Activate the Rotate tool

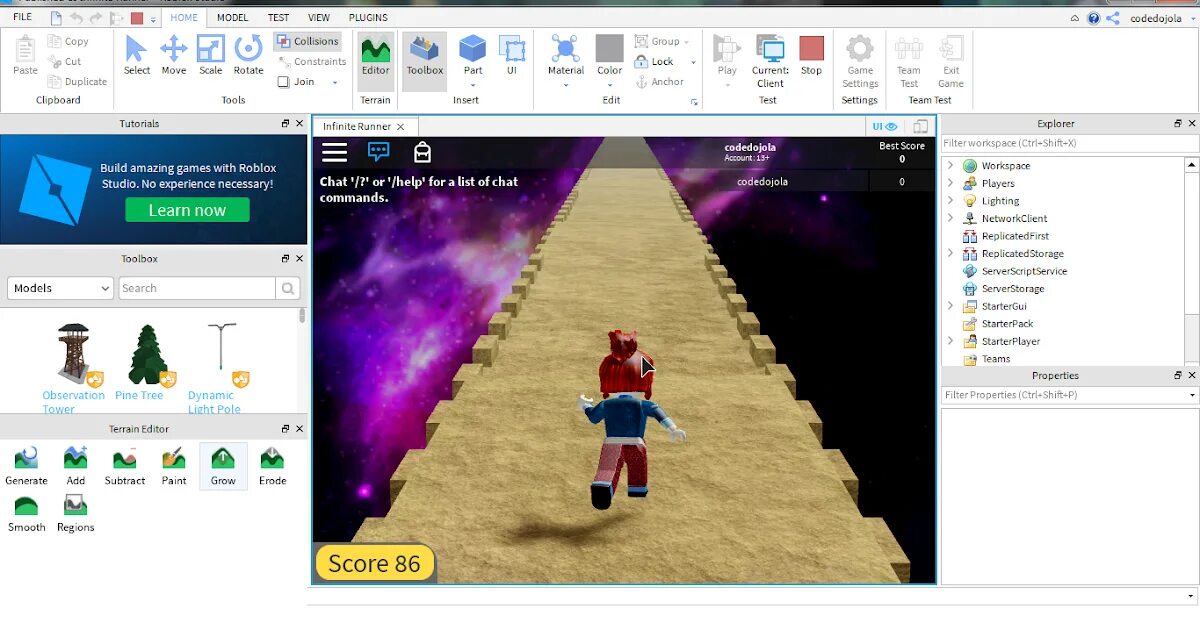pos(248,55)
